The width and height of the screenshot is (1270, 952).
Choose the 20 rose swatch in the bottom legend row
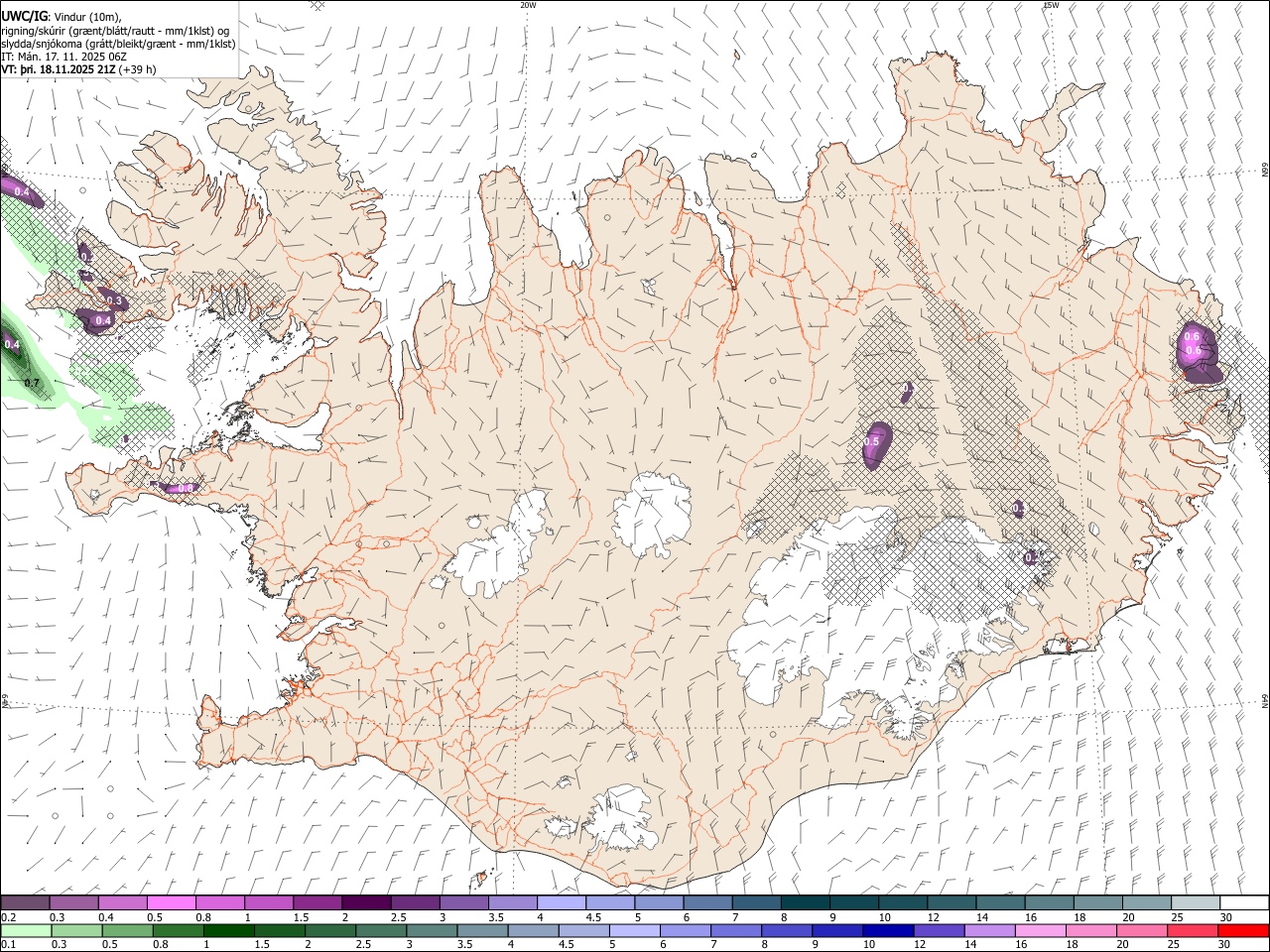[1140, 930]
